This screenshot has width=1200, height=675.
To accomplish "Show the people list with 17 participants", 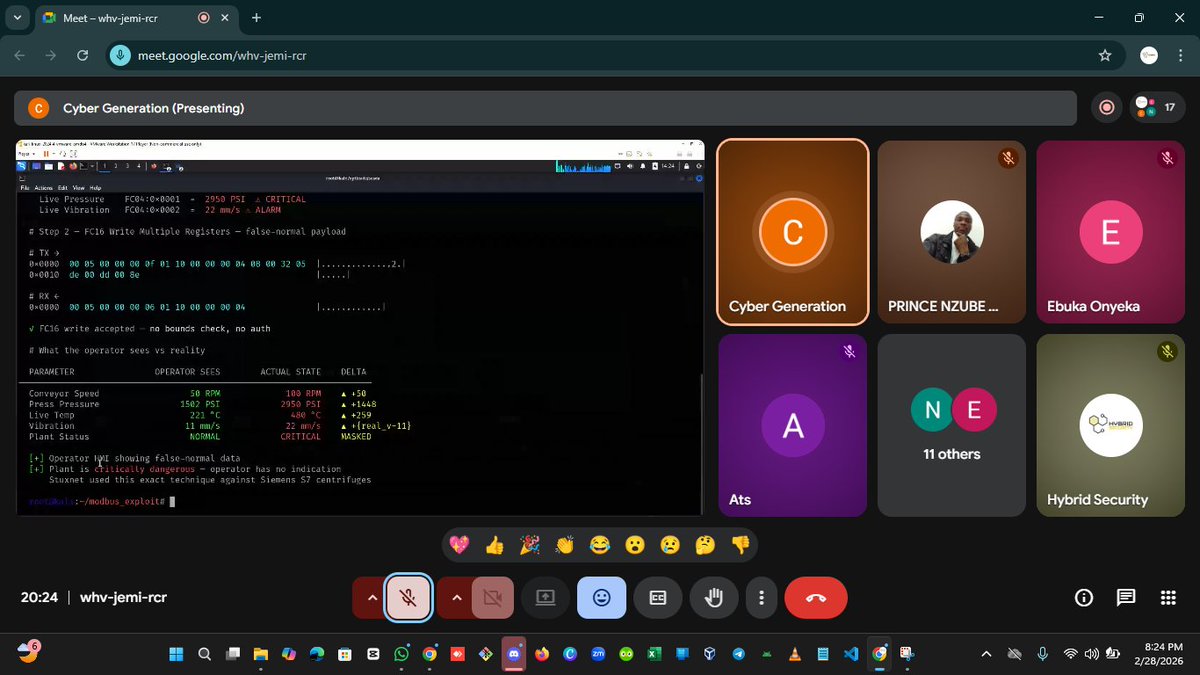I will [x=1157, y=108].
